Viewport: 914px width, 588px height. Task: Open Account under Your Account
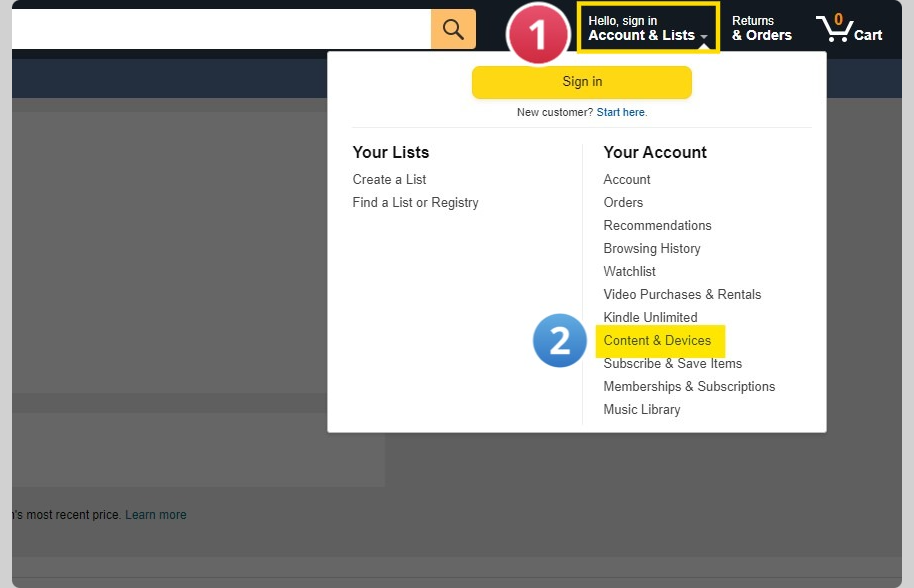(x=627, y=179)
